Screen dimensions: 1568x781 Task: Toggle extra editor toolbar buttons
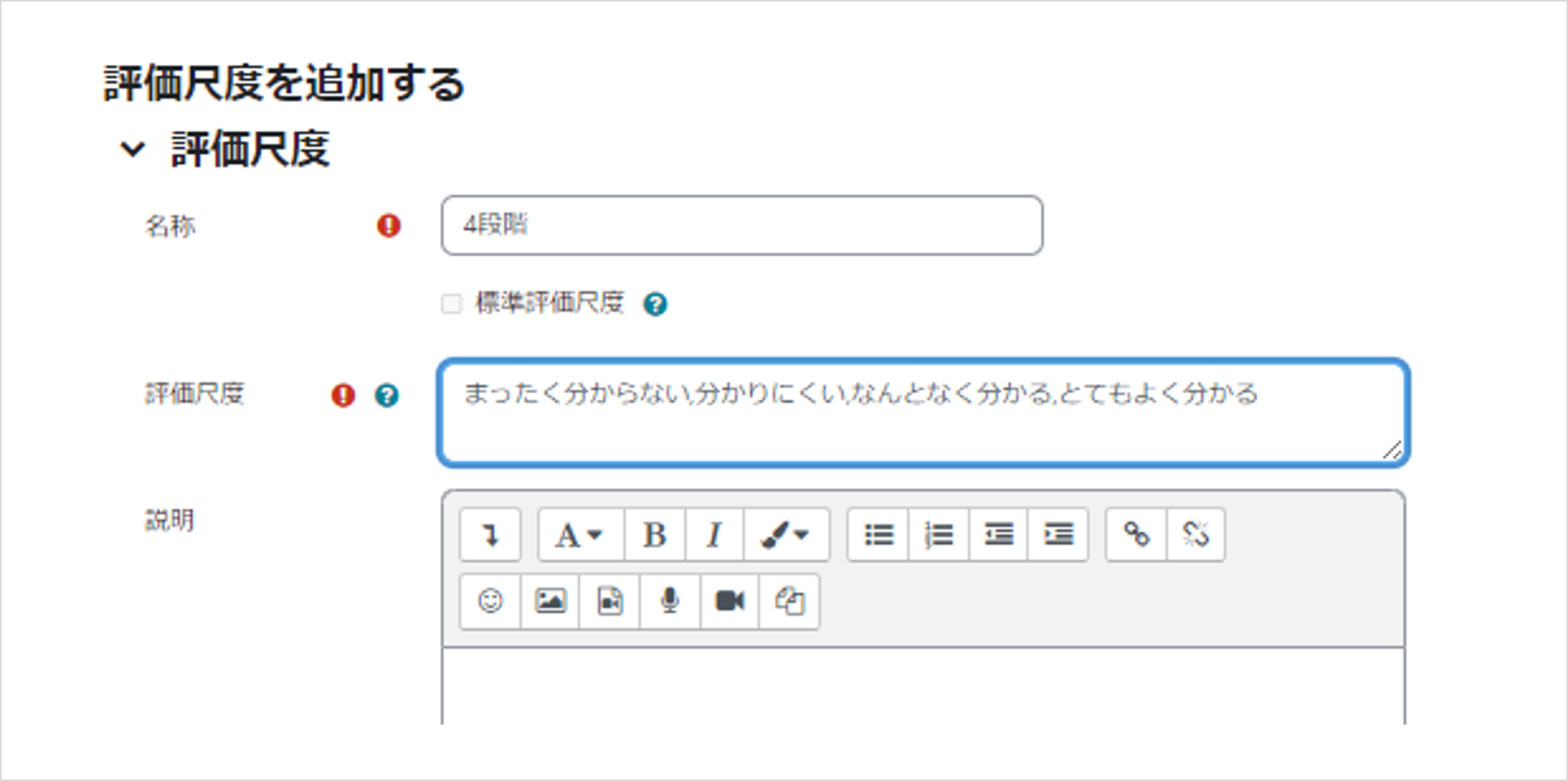[490, 535]
